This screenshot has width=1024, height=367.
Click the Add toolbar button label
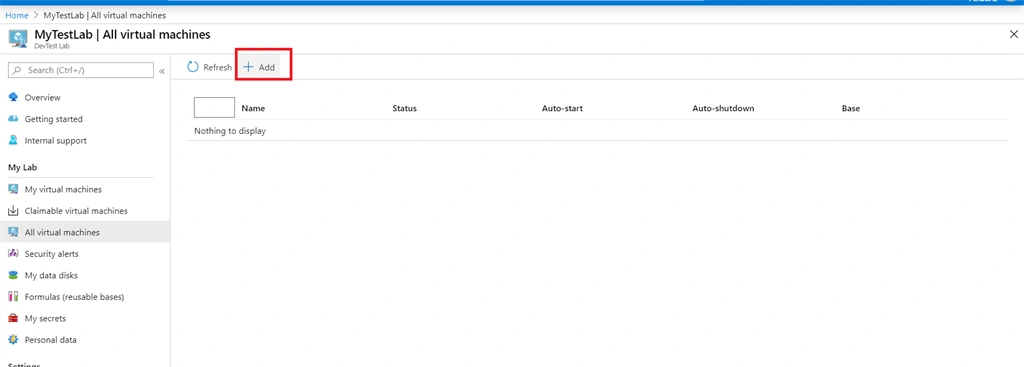(266, 67)
